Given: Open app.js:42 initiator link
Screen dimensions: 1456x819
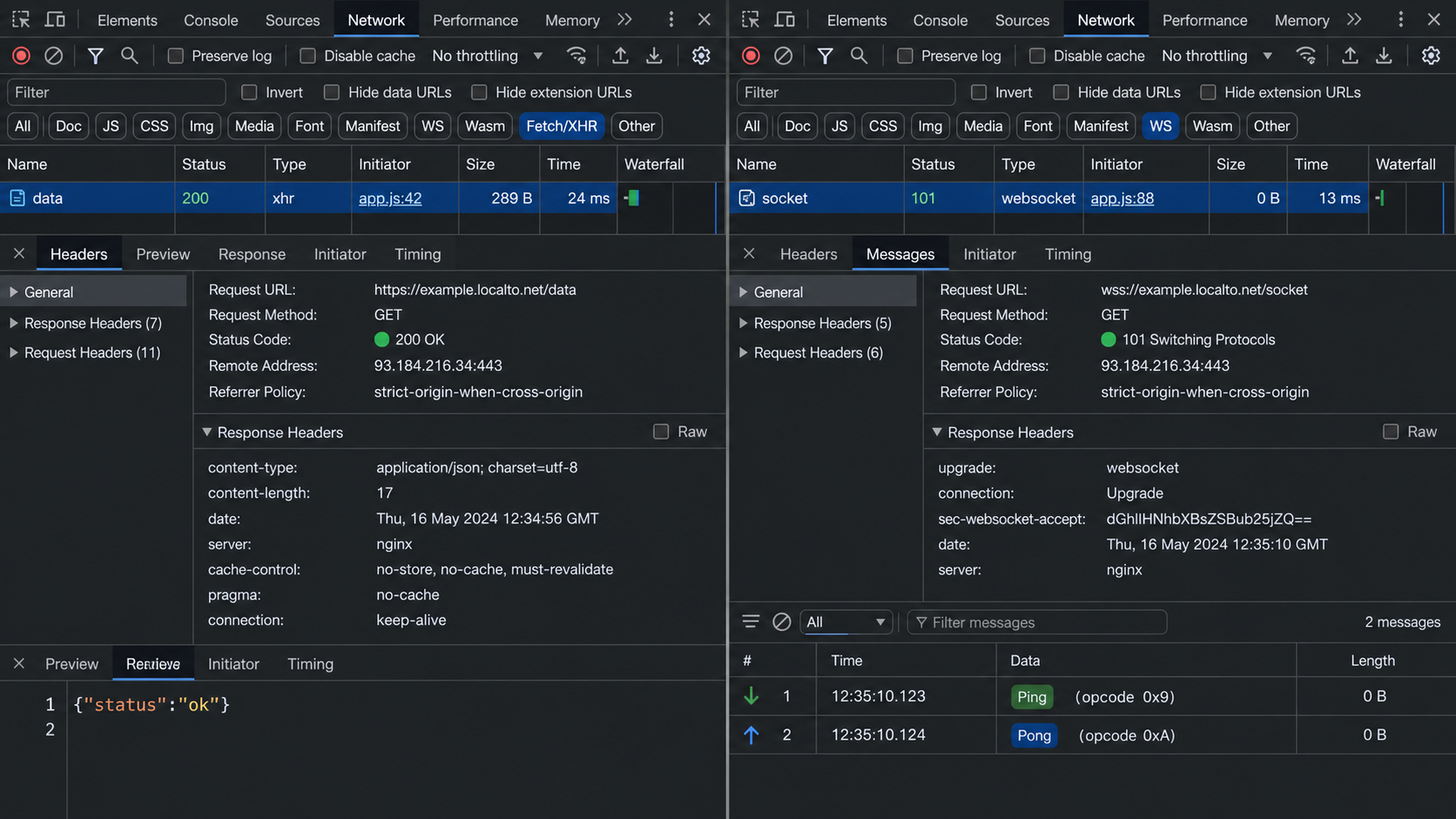Looking at the screenshot, I should tap(390, 198).
